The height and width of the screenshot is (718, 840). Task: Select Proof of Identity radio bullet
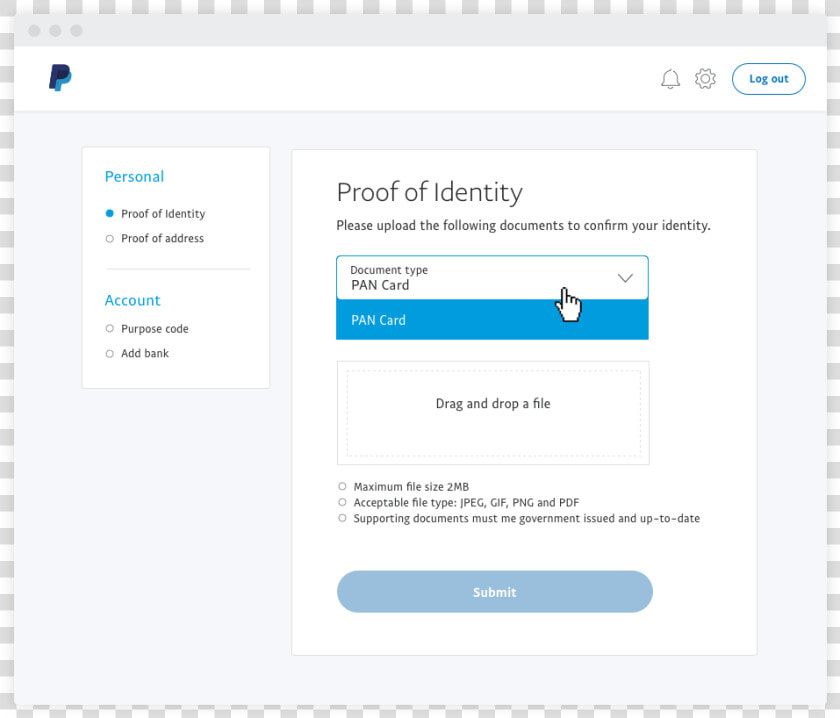click(x=110, y=213)
